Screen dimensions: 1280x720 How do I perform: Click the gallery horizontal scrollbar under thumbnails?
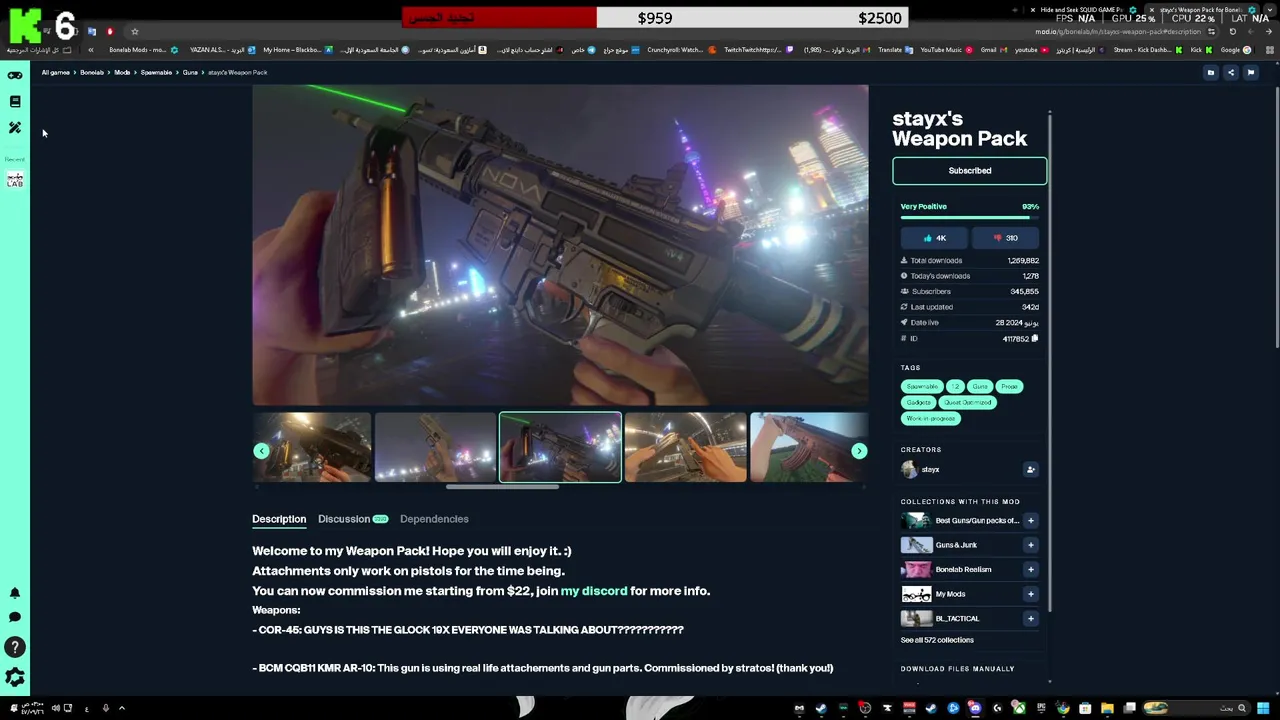(502, 487)
